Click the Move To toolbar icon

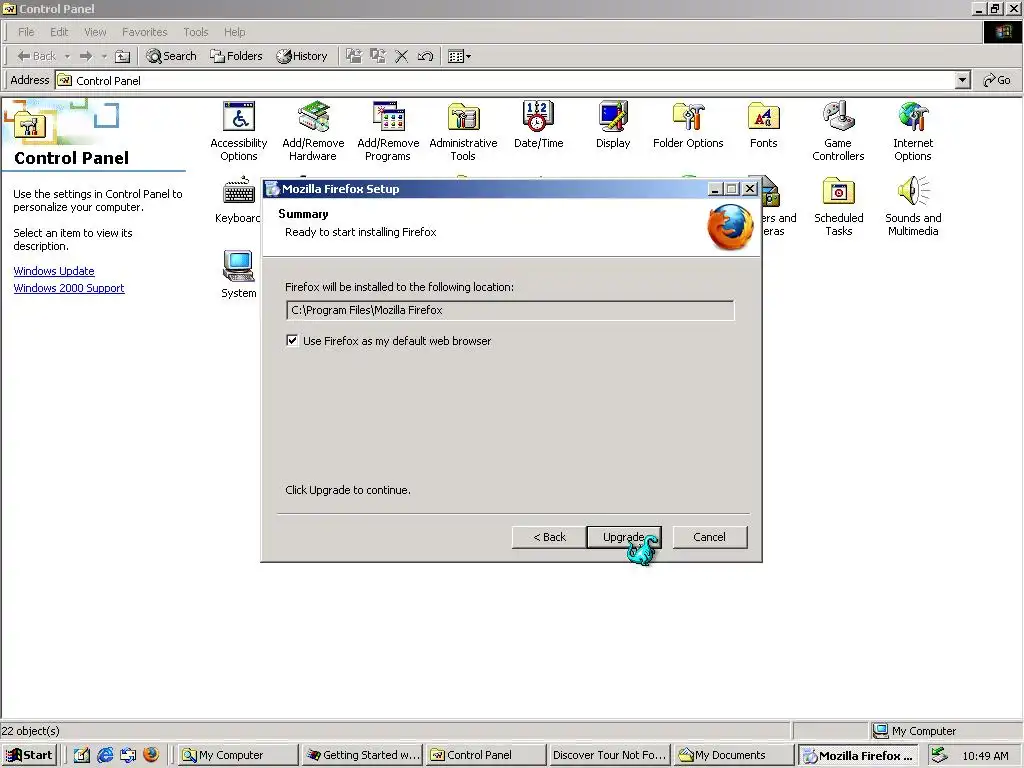coord(353,56)
